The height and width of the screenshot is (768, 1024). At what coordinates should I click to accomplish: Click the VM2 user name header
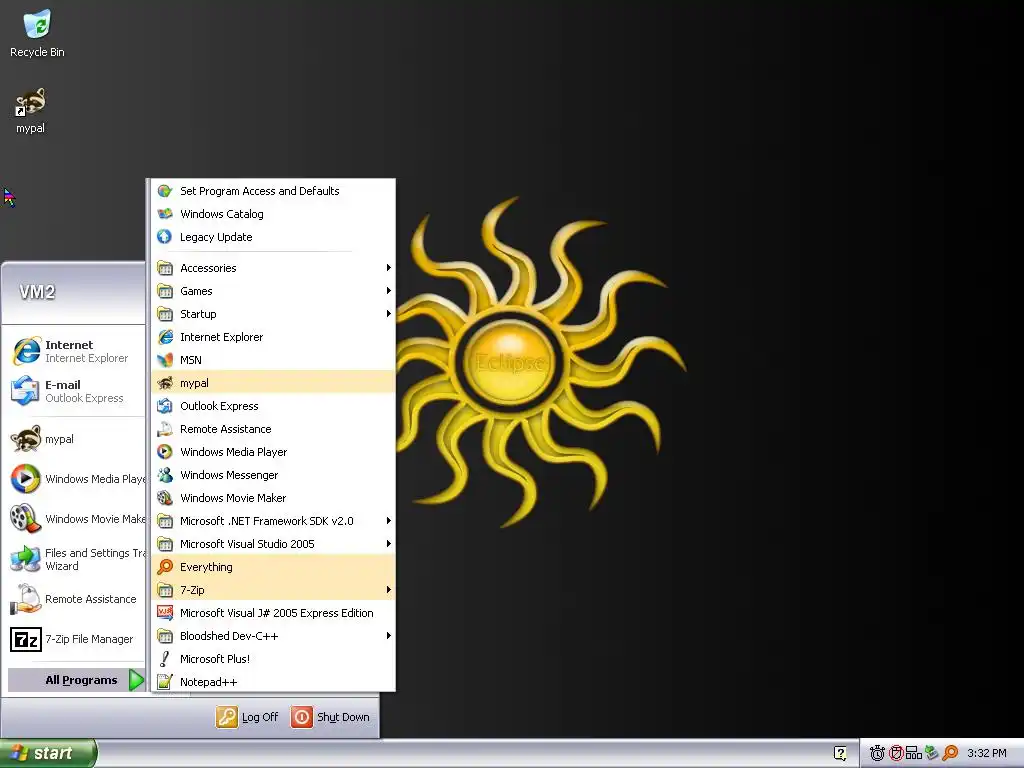(37, 292)
